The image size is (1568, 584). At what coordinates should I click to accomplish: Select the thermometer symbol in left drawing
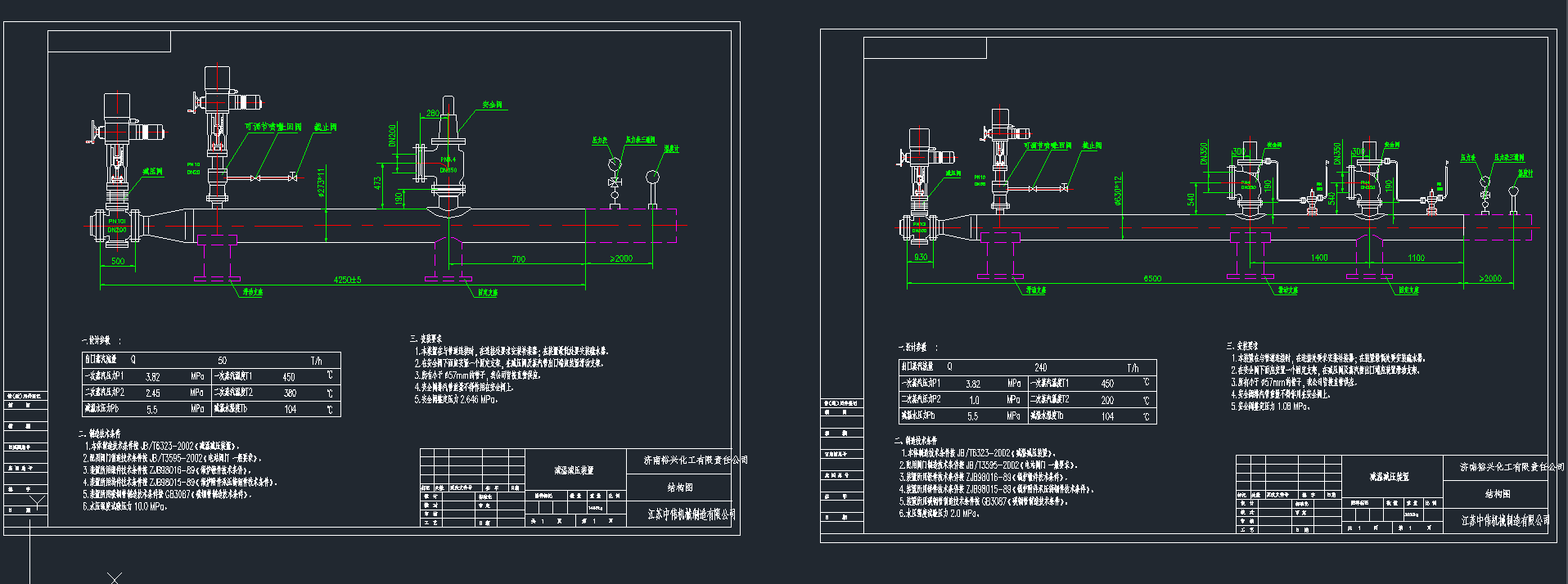(652, 177)
